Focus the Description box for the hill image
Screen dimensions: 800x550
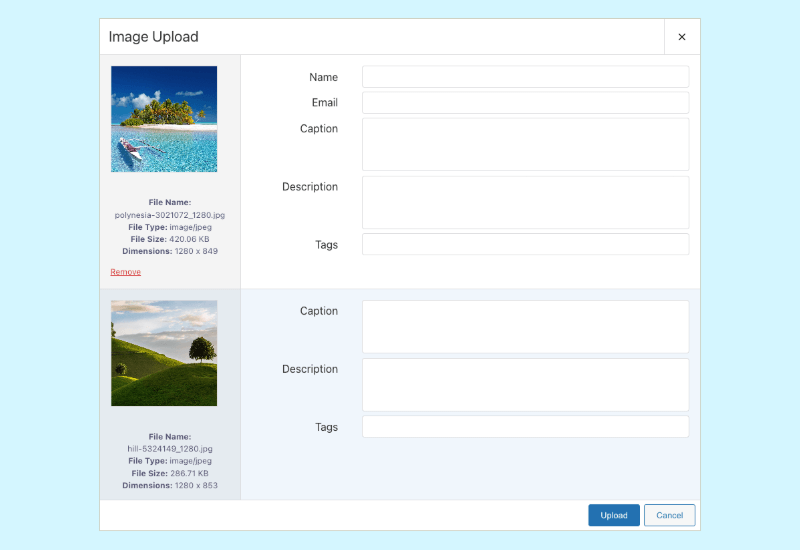pyautogui.click(x=525, y=385)
